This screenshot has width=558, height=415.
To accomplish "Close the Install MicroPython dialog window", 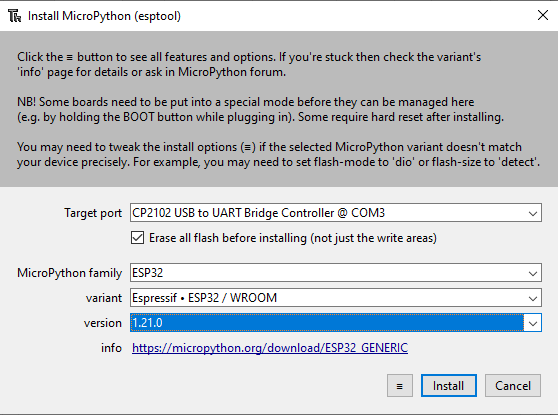I will point(543,15).
